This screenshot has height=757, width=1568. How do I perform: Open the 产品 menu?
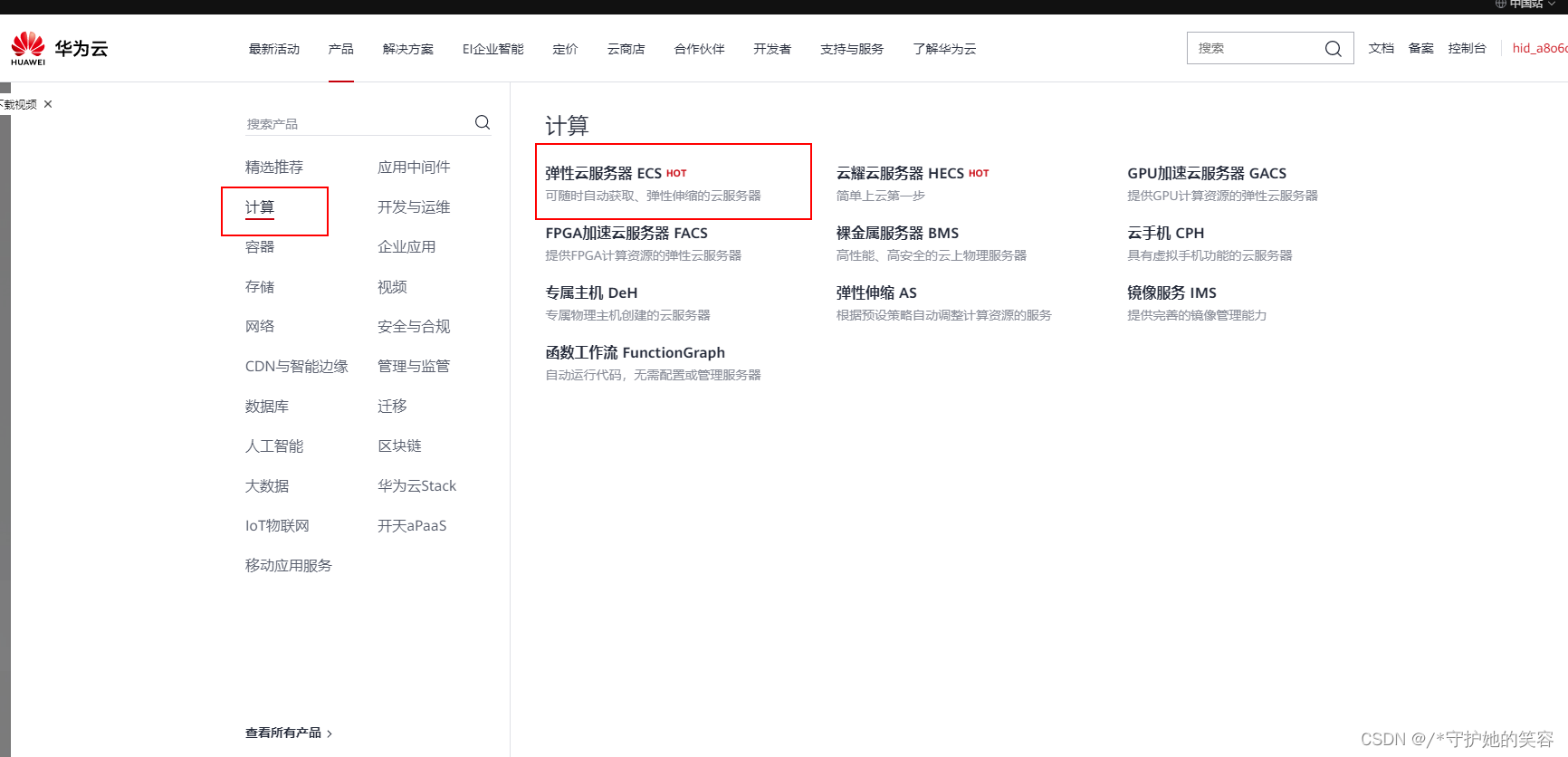tap(341, 49)
